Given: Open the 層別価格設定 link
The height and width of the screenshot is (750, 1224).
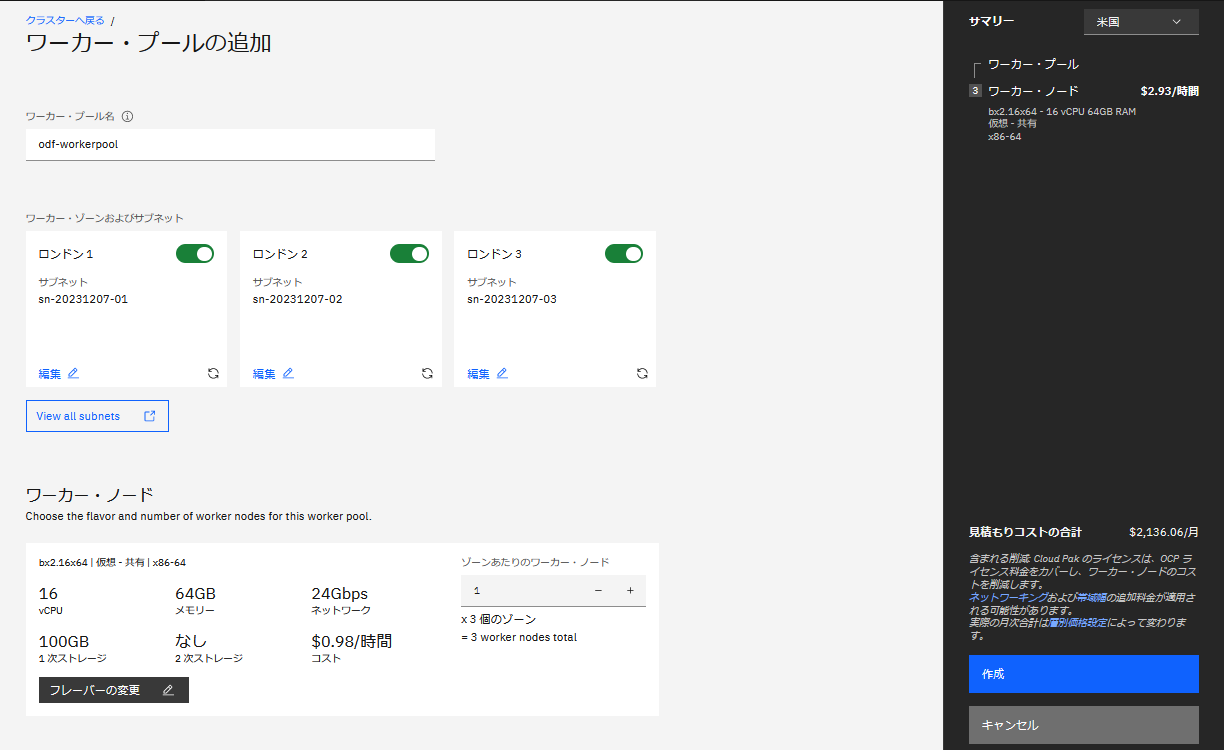Looking at the screenshot, I should click(1079, 622).
